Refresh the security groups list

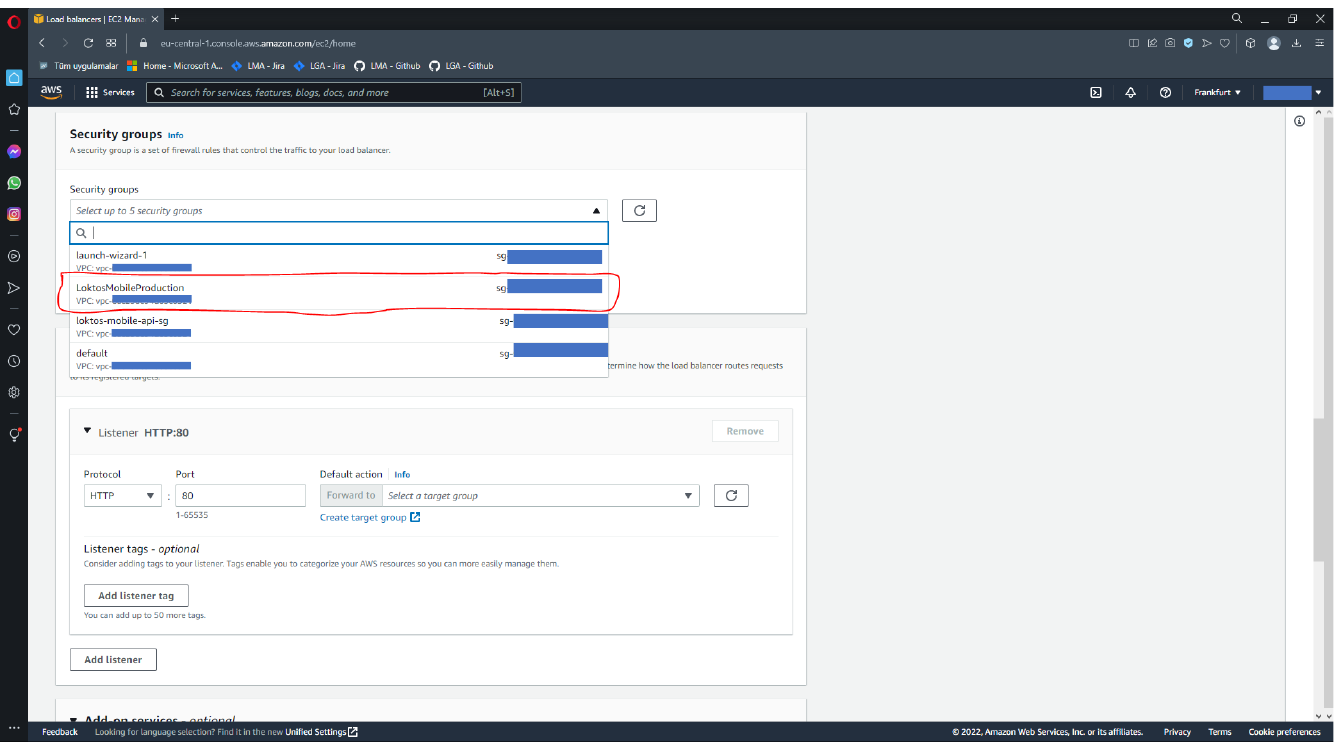tap(639, 210)
